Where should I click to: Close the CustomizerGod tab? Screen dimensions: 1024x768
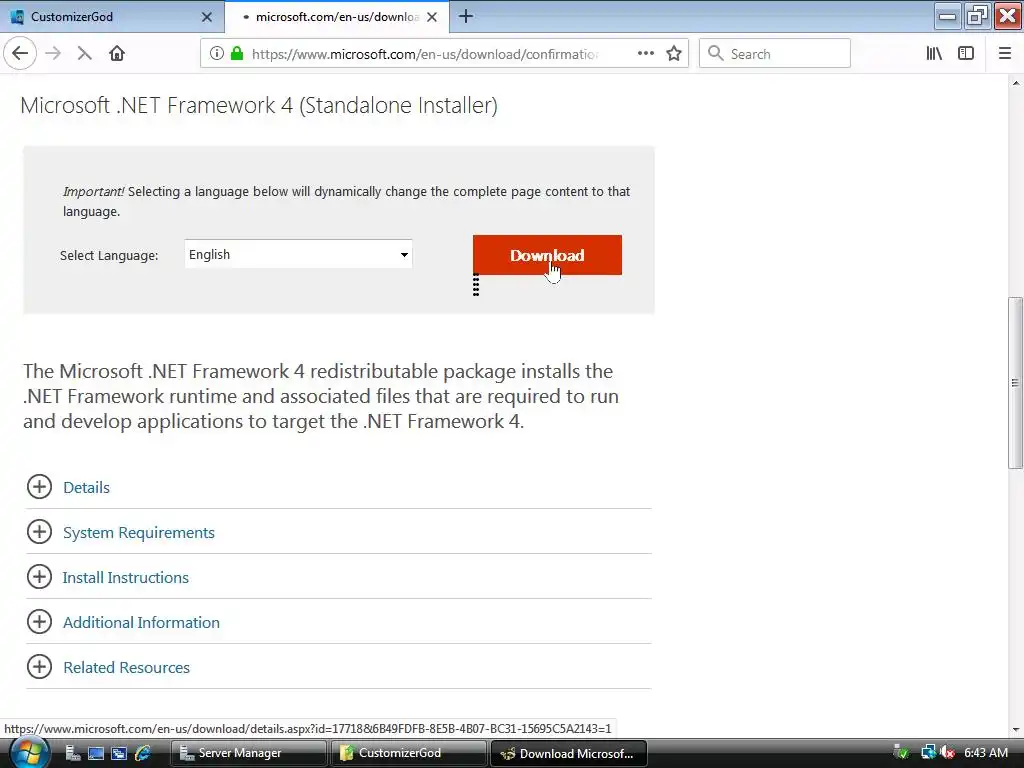point(207,17)
